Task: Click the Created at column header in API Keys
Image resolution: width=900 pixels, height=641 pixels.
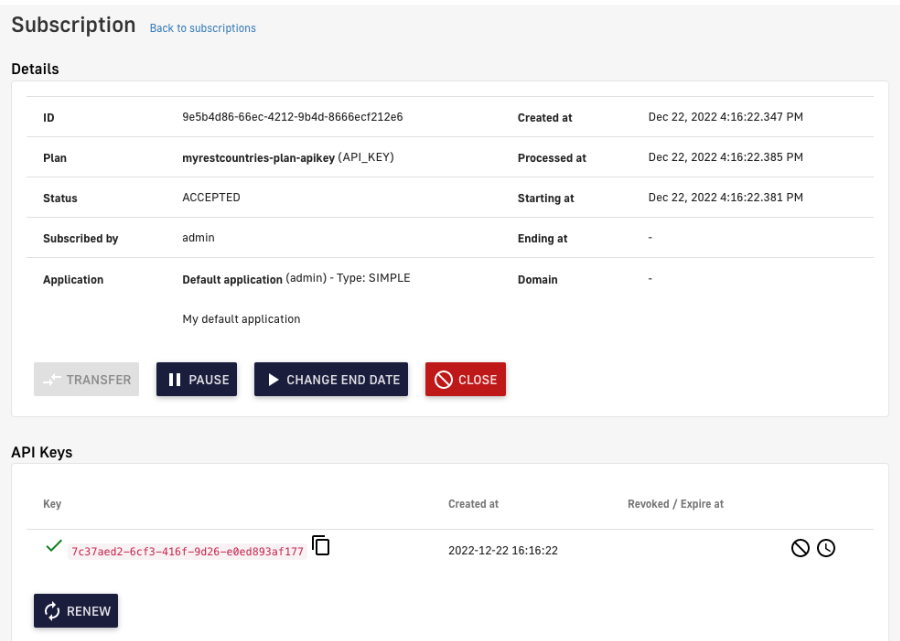Action: click(473, 504)
